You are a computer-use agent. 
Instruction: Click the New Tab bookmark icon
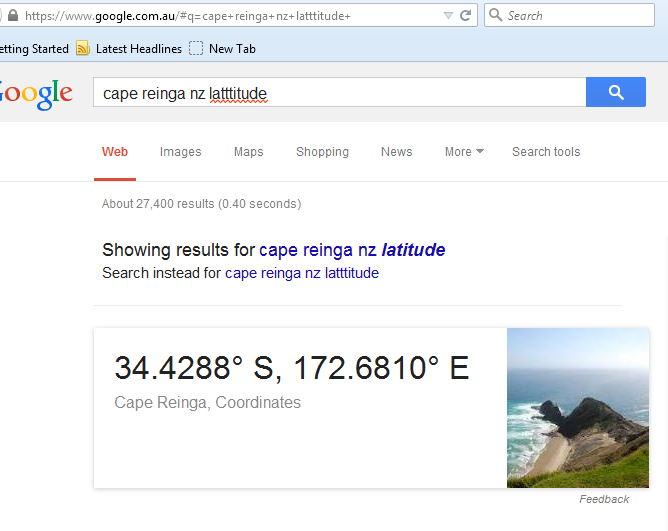click(x=196, y=48)
